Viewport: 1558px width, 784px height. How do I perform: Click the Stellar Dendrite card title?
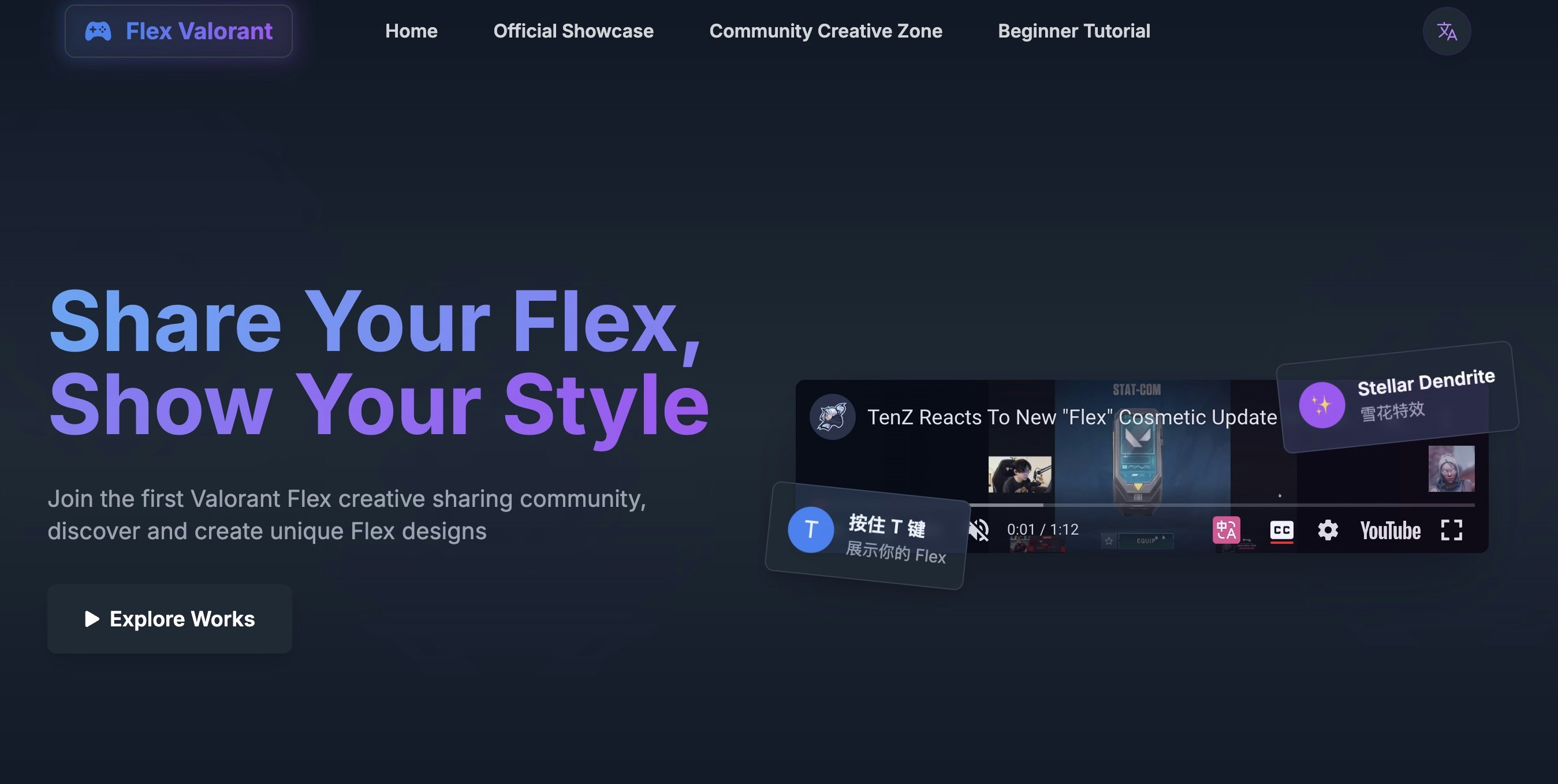point(1426,383)
